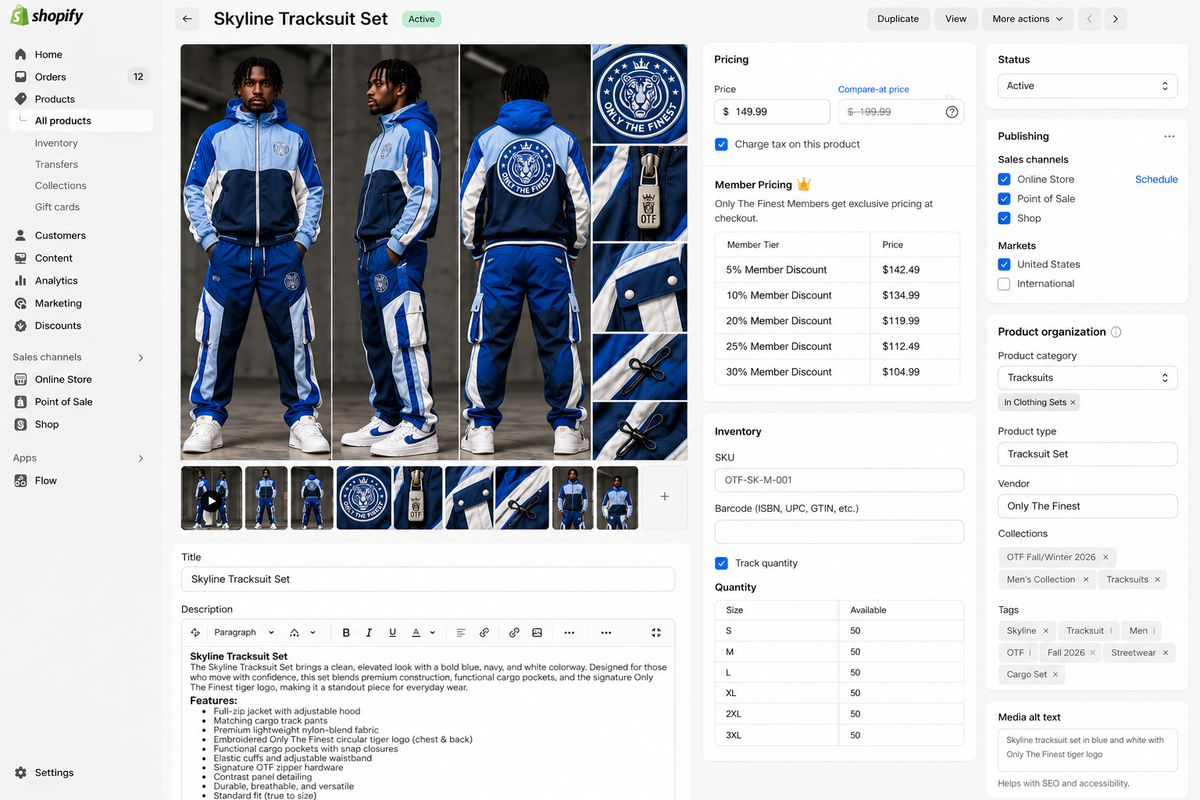Toggle the Point of Sale publishing checkbox
Viewport: 1200px width, 800px height.
pos(1004,198)
